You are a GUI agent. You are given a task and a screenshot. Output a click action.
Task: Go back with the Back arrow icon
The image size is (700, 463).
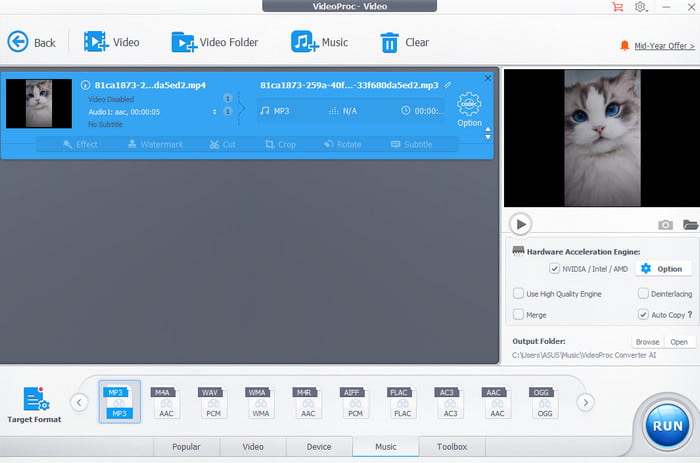point(18,42)
